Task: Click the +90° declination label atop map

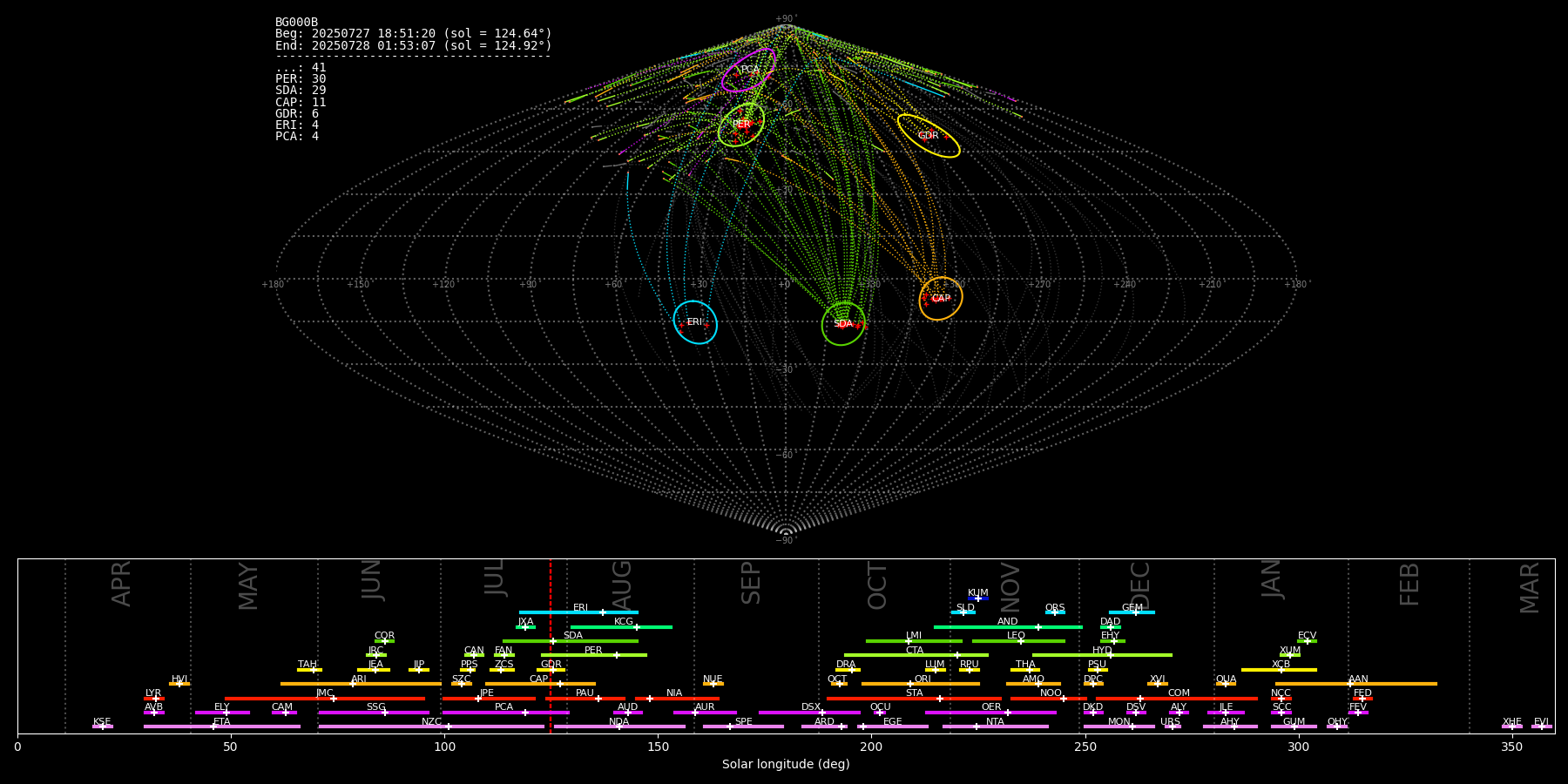Action: pos(786,19)
